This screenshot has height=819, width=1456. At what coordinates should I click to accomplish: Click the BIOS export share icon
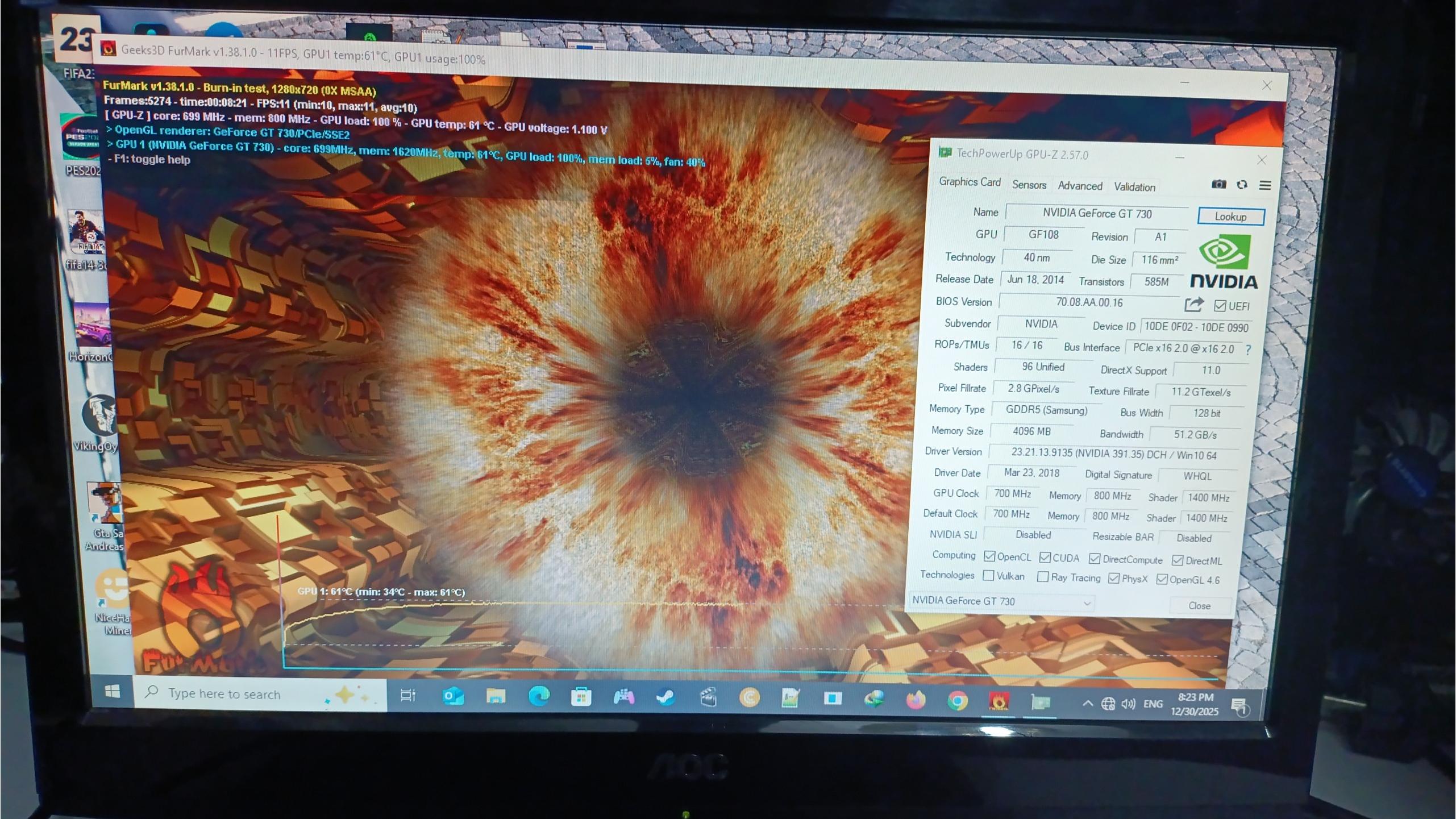click(1193, 305)
